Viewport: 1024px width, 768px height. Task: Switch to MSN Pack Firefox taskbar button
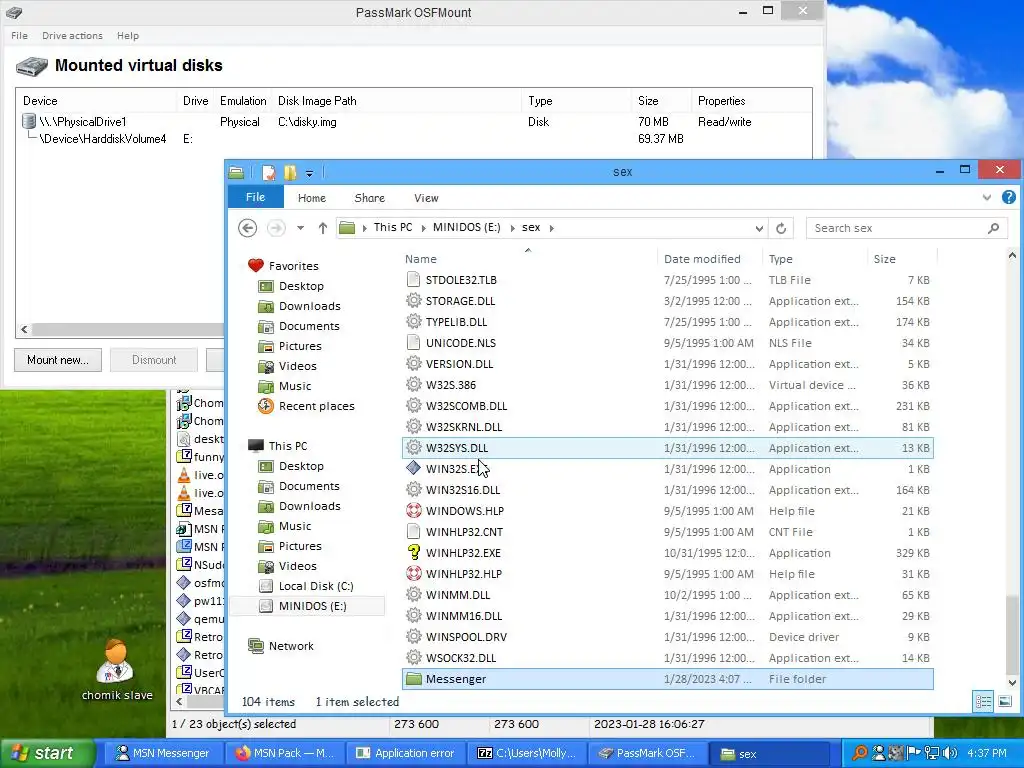(284, 753)
